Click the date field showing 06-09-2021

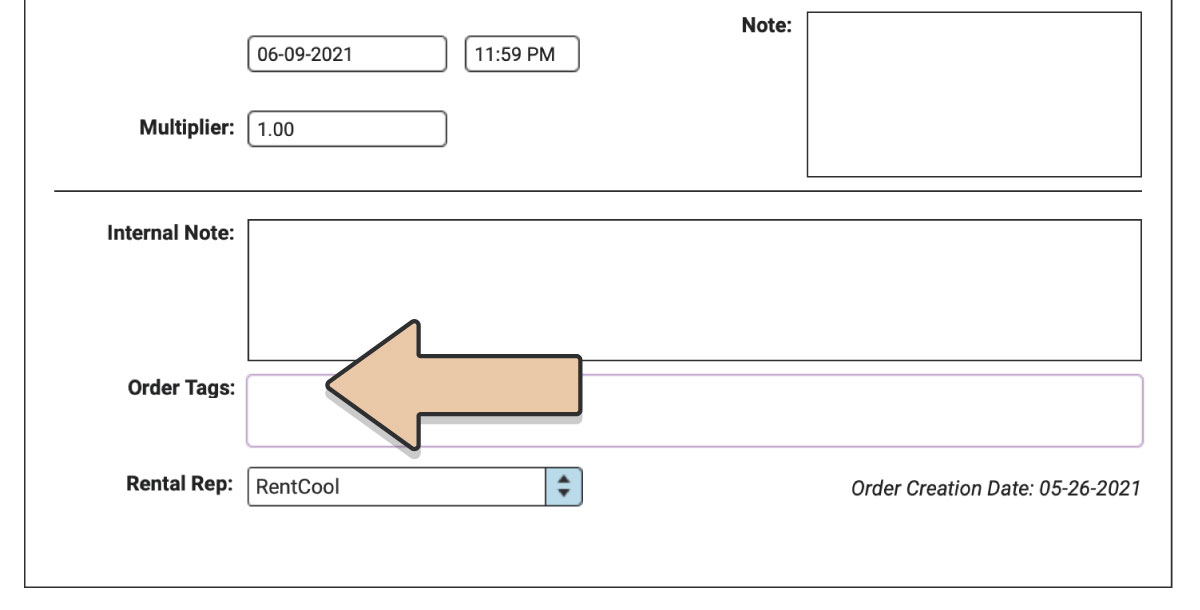(x=347, y=54)
